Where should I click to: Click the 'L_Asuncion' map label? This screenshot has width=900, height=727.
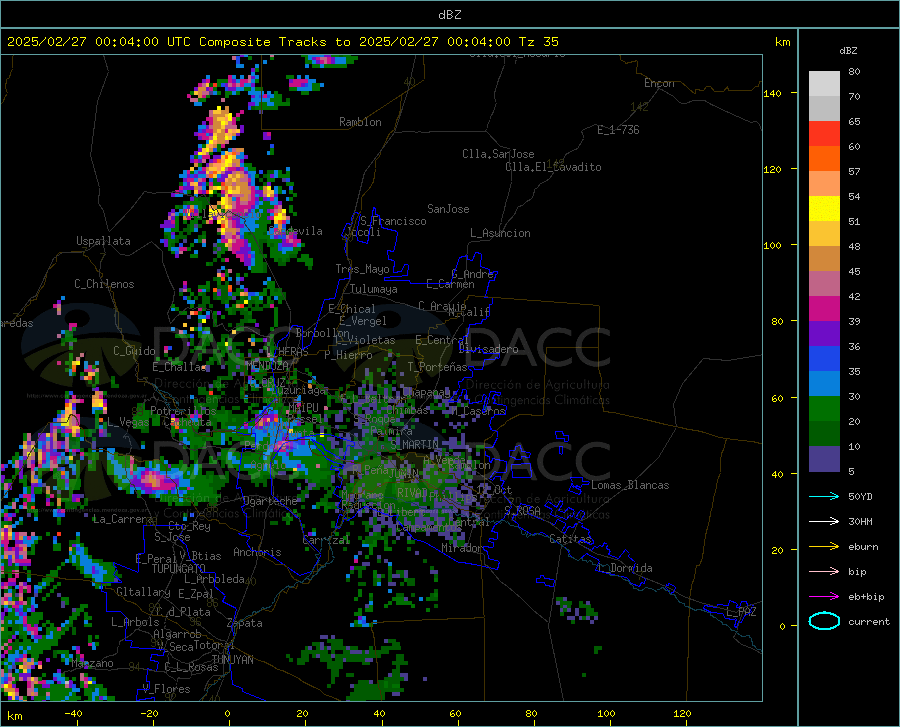click(x=500, y=233)
